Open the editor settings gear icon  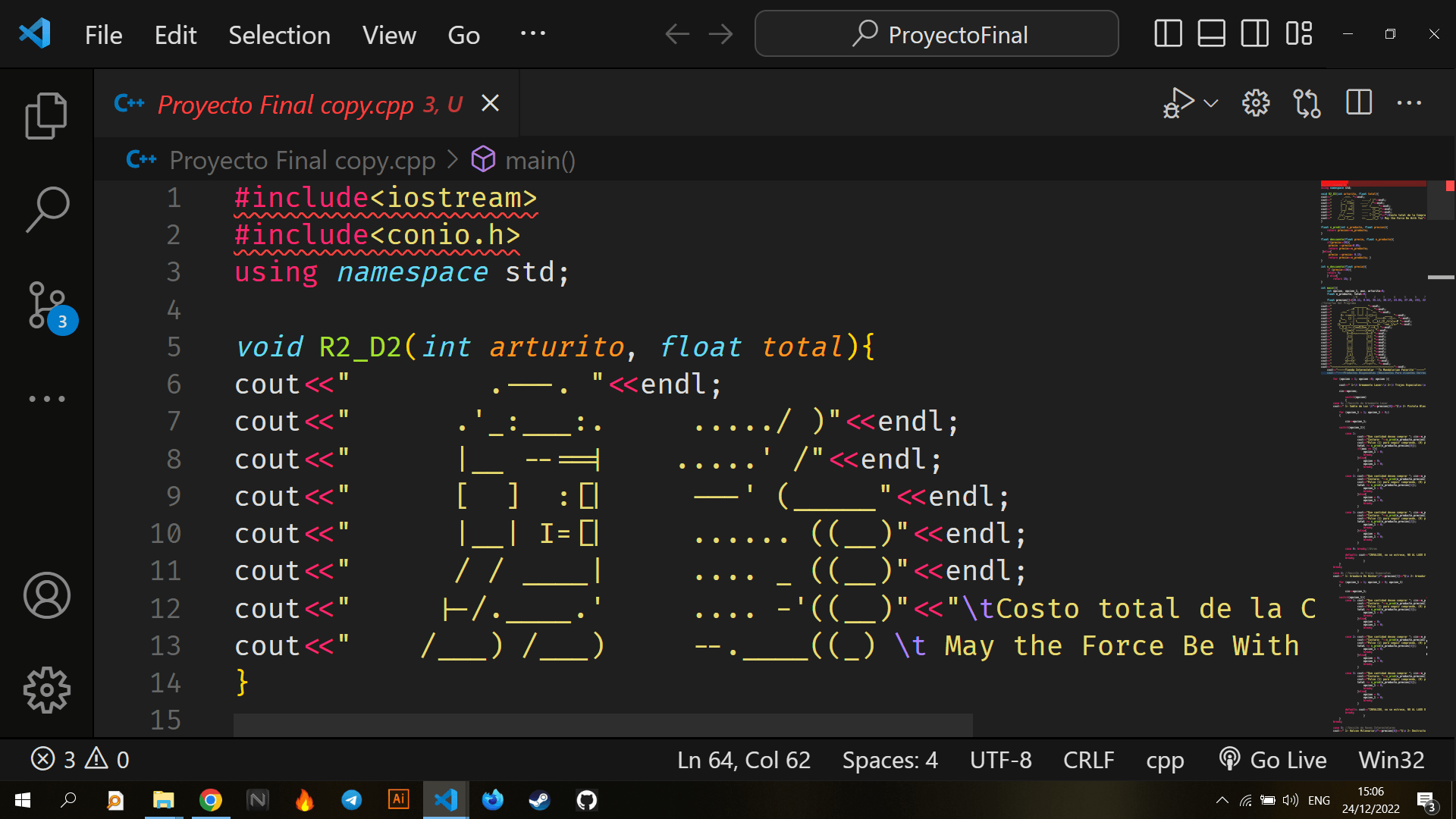pyautogui.click(x=1256, y=103)
